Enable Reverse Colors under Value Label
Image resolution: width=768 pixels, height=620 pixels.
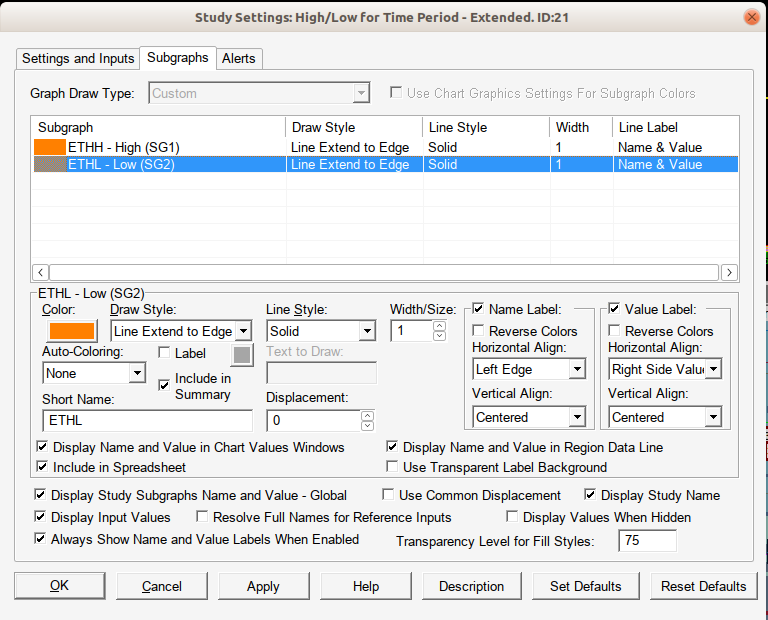click(x=615, y=331)
